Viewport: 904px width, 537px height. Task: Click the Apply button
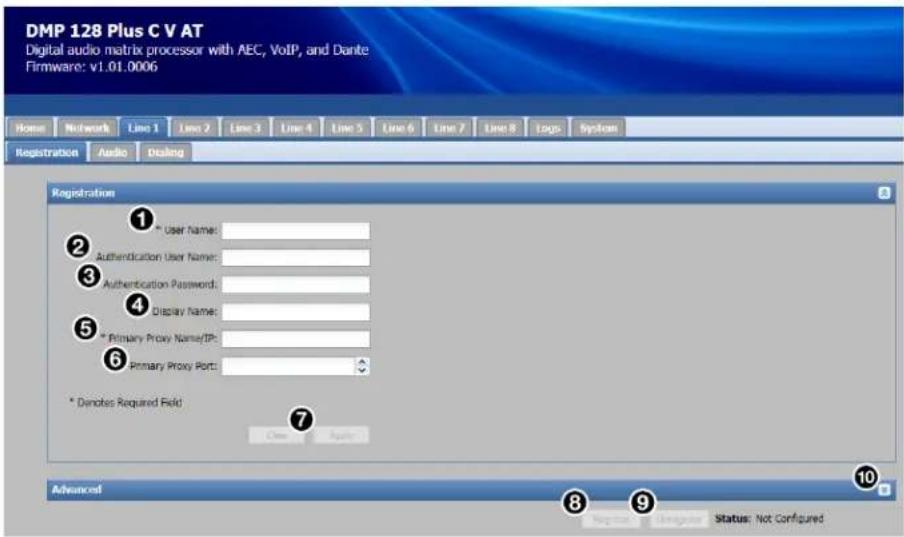coord(341,435)
